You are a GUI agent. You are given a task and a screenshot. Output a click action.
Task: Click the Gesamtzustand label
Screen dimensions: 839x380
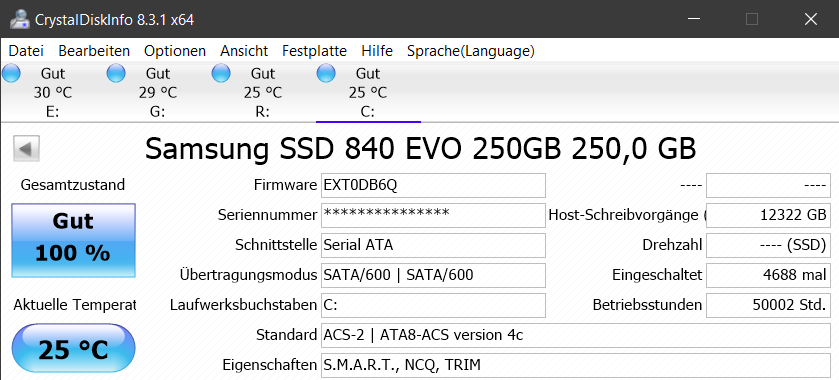coord(73,185)
